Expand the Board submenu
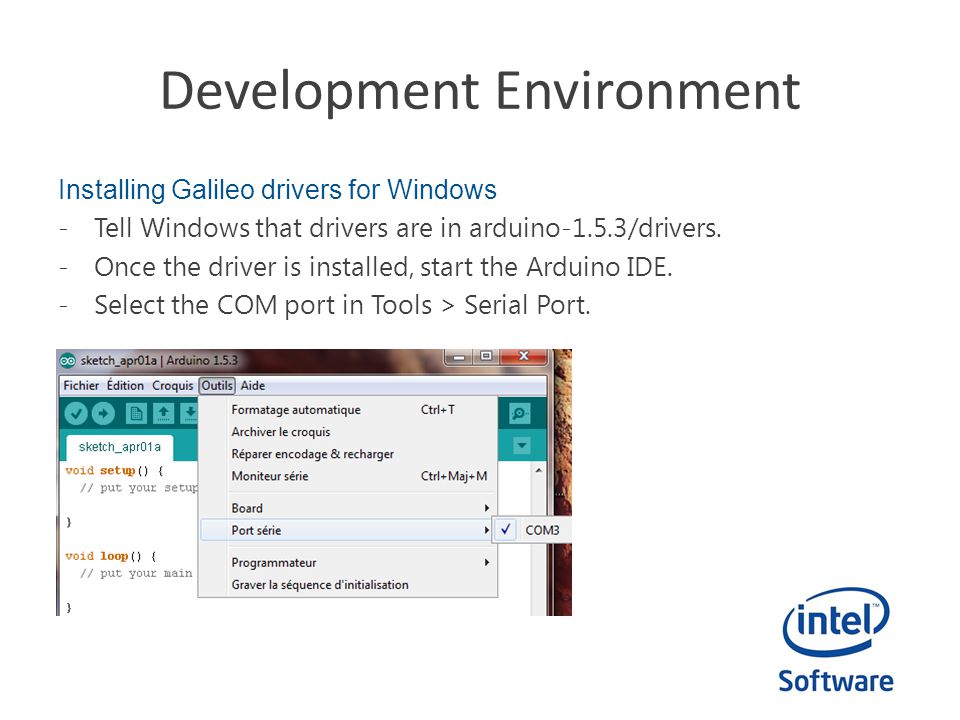The width and height of the screenshot is (960, 720). tap(348, 508)
